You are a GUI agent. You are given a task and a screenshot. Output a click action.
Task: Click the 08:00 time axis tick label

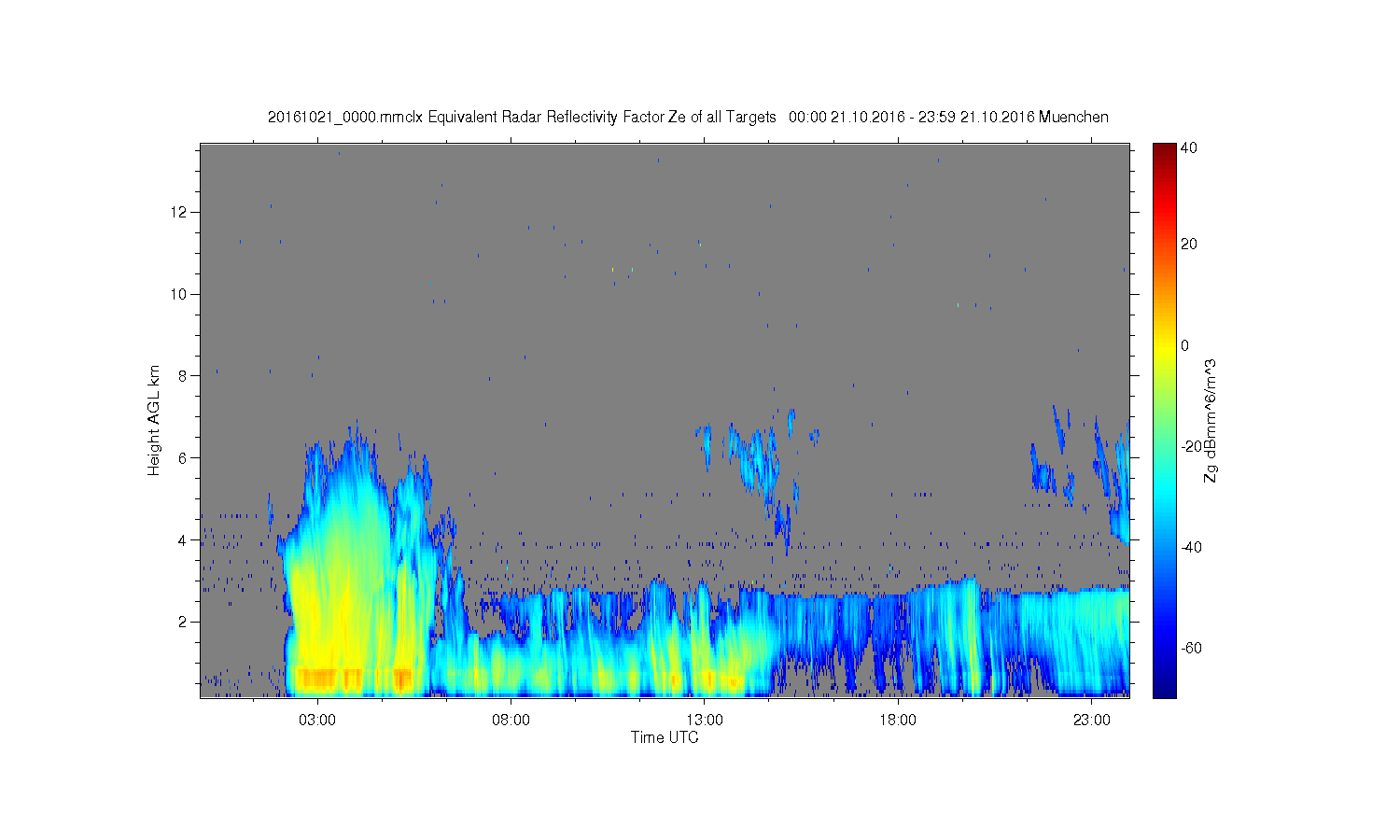(511, 721)
